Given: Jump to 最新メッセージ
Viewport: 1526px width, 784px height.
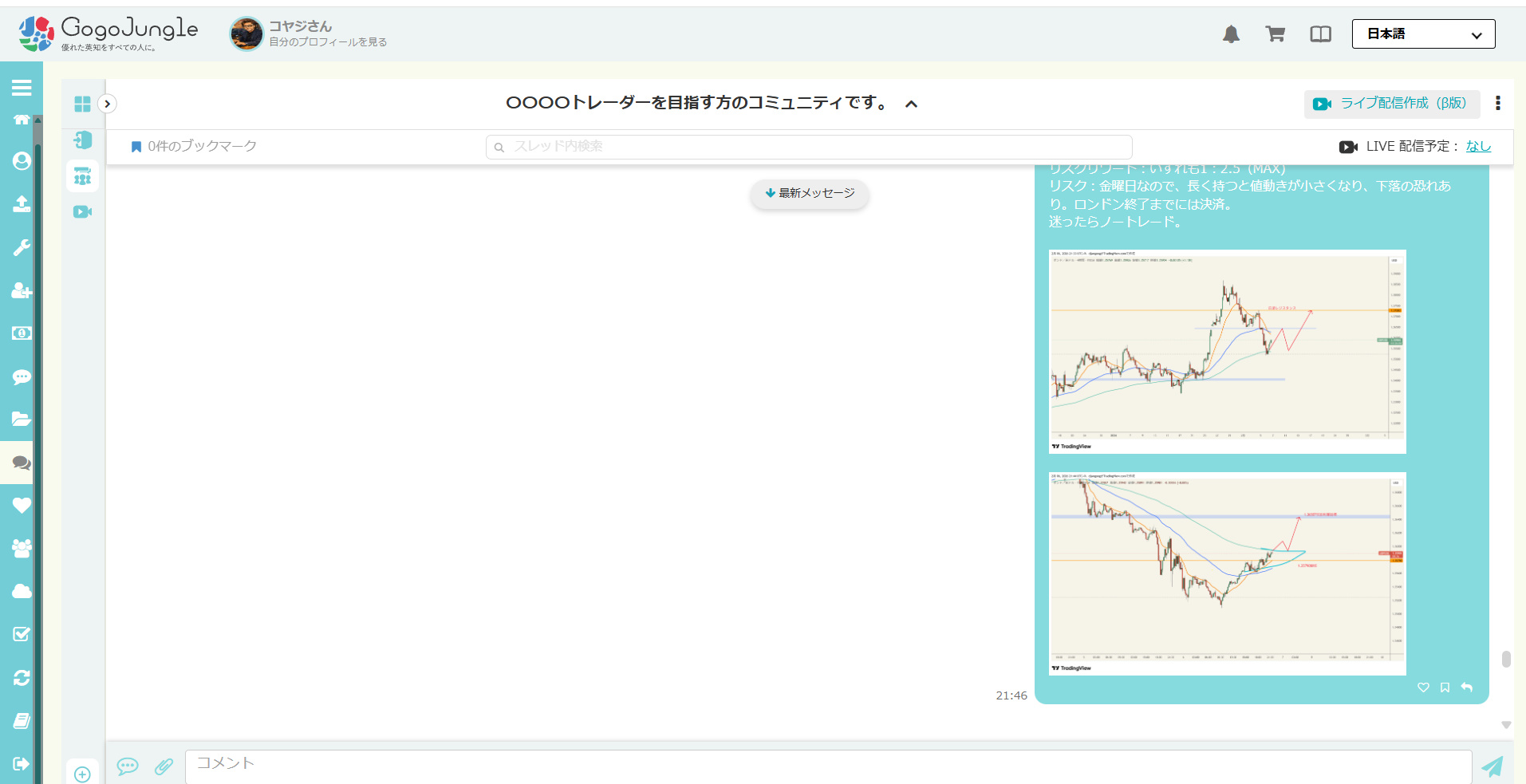Looking at the screenshot, I should (810, 193).
